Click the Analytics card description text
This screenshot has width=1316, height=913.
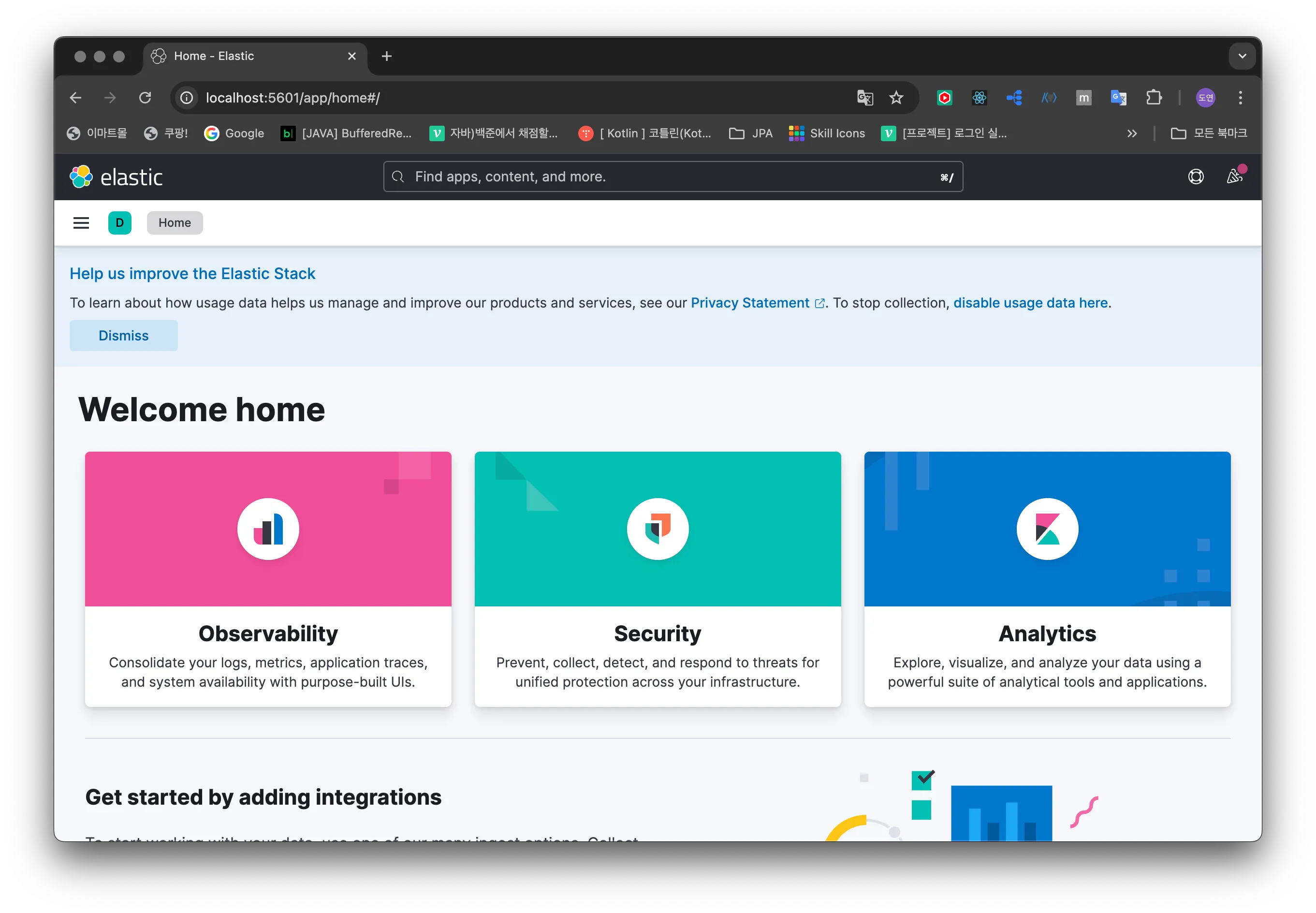[1047, 672]
